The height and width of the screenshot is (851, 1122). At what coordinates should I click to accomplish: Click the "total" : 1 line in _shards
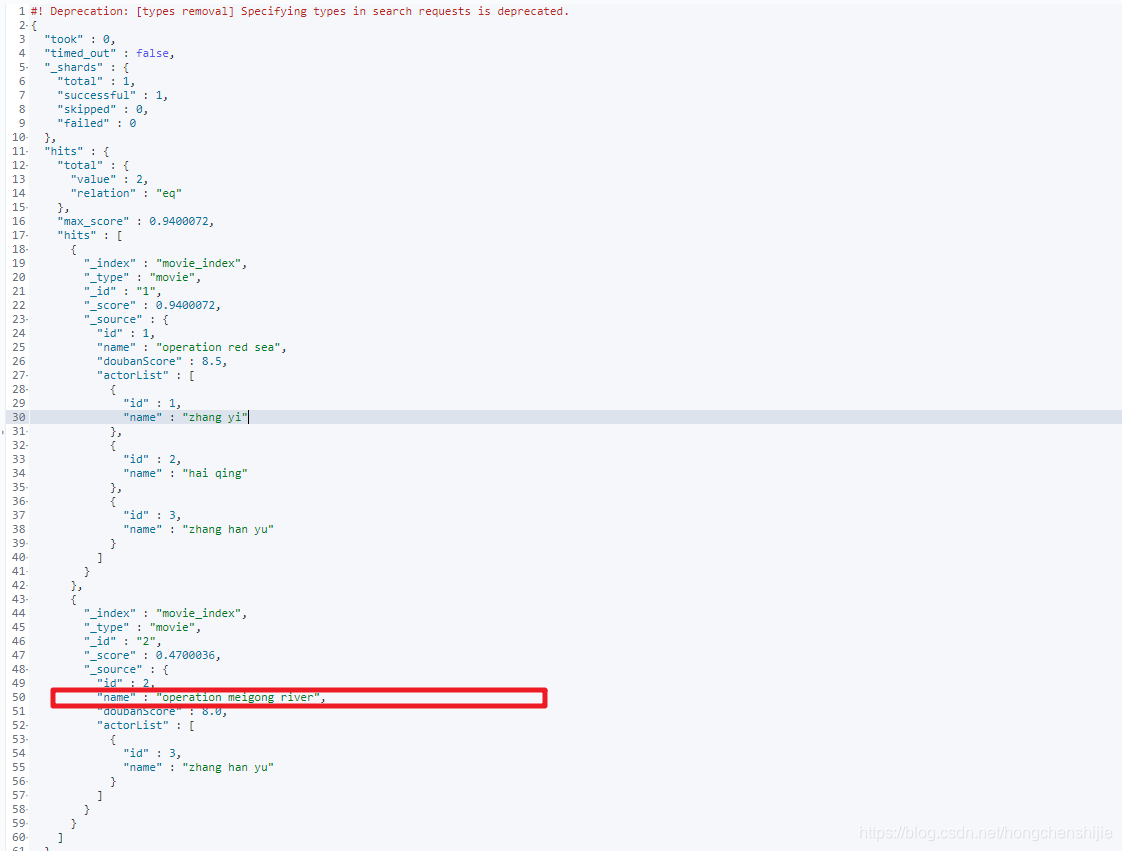tap(96, 82)
